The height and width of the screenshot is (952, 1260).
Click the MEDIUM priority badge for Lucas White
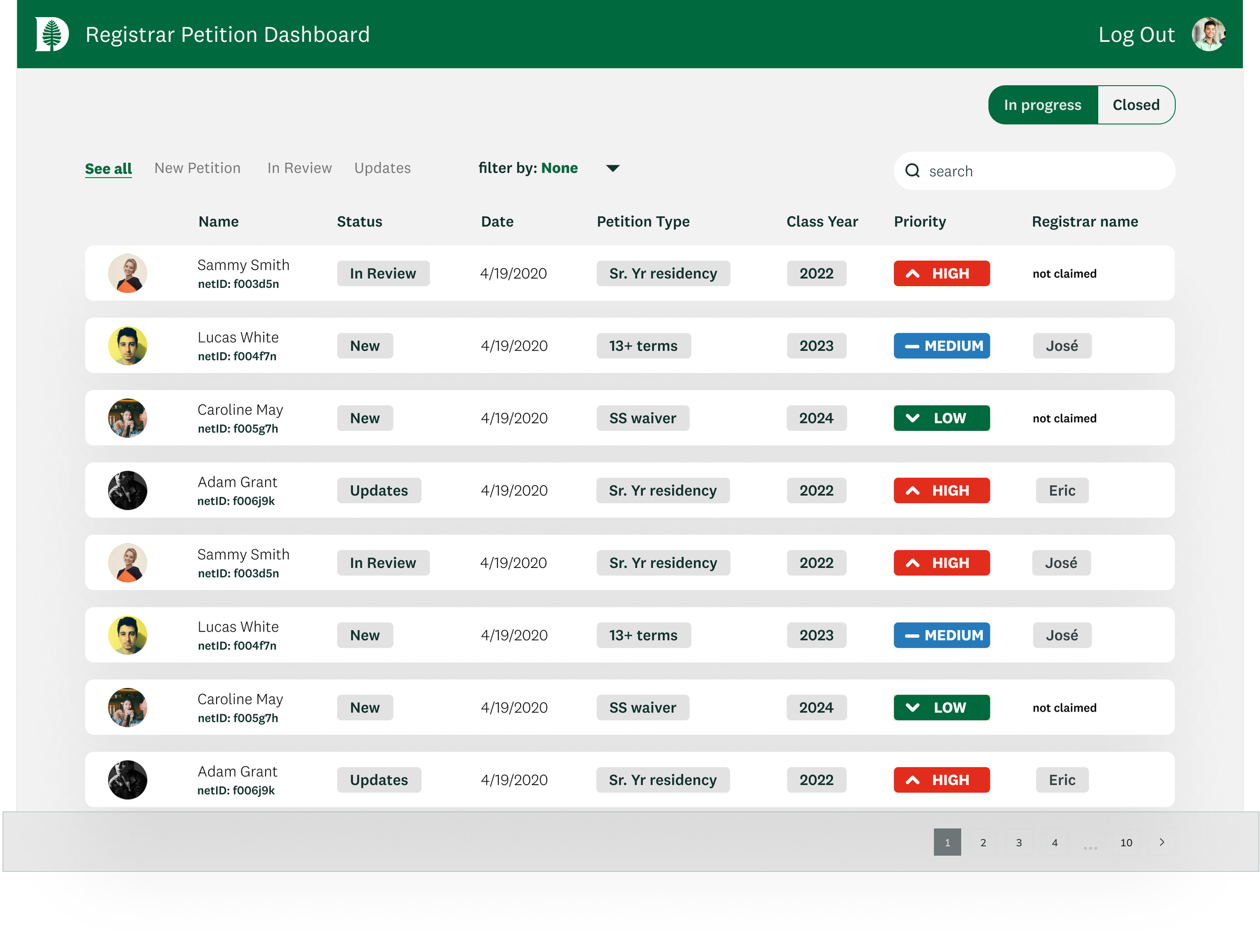941,346
